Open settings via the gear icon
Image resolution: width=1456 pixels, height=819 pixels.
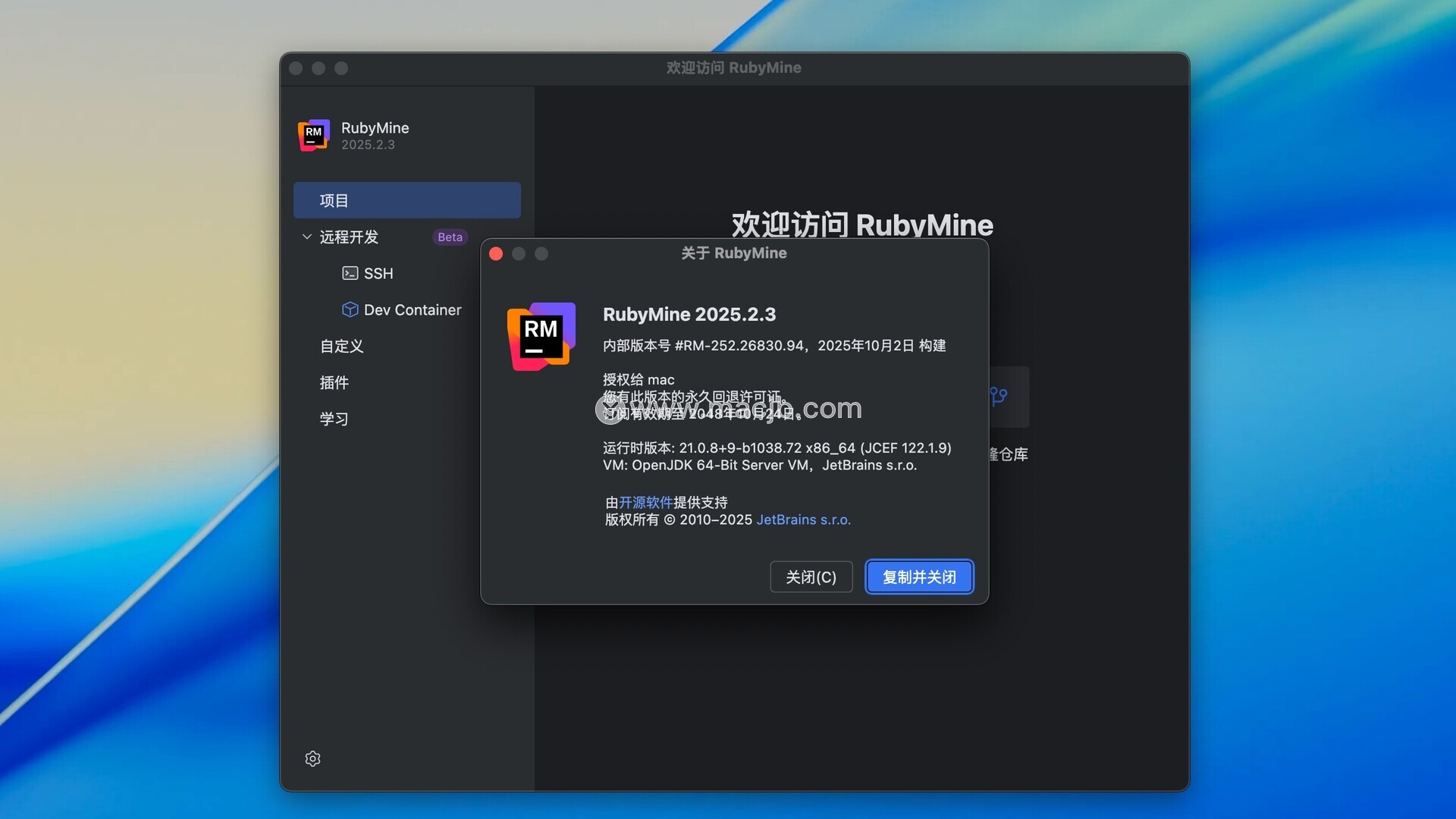pyautogui.click(x=312, y=758)
